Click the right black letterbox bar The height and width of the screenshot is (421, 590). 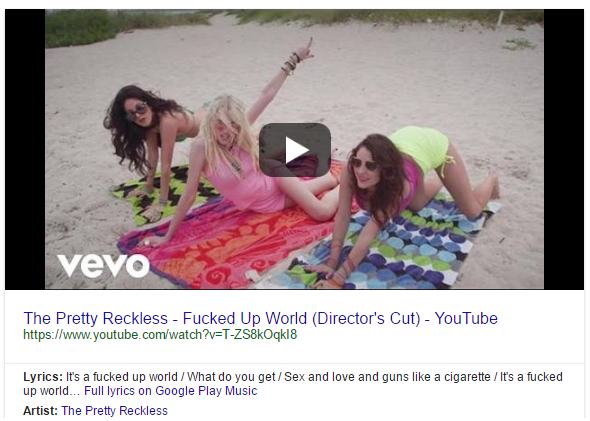564,149
